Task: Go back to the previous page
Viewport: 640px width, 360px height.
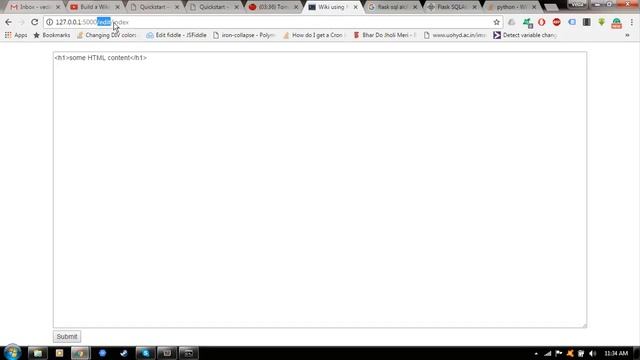Action: (9, 22)
